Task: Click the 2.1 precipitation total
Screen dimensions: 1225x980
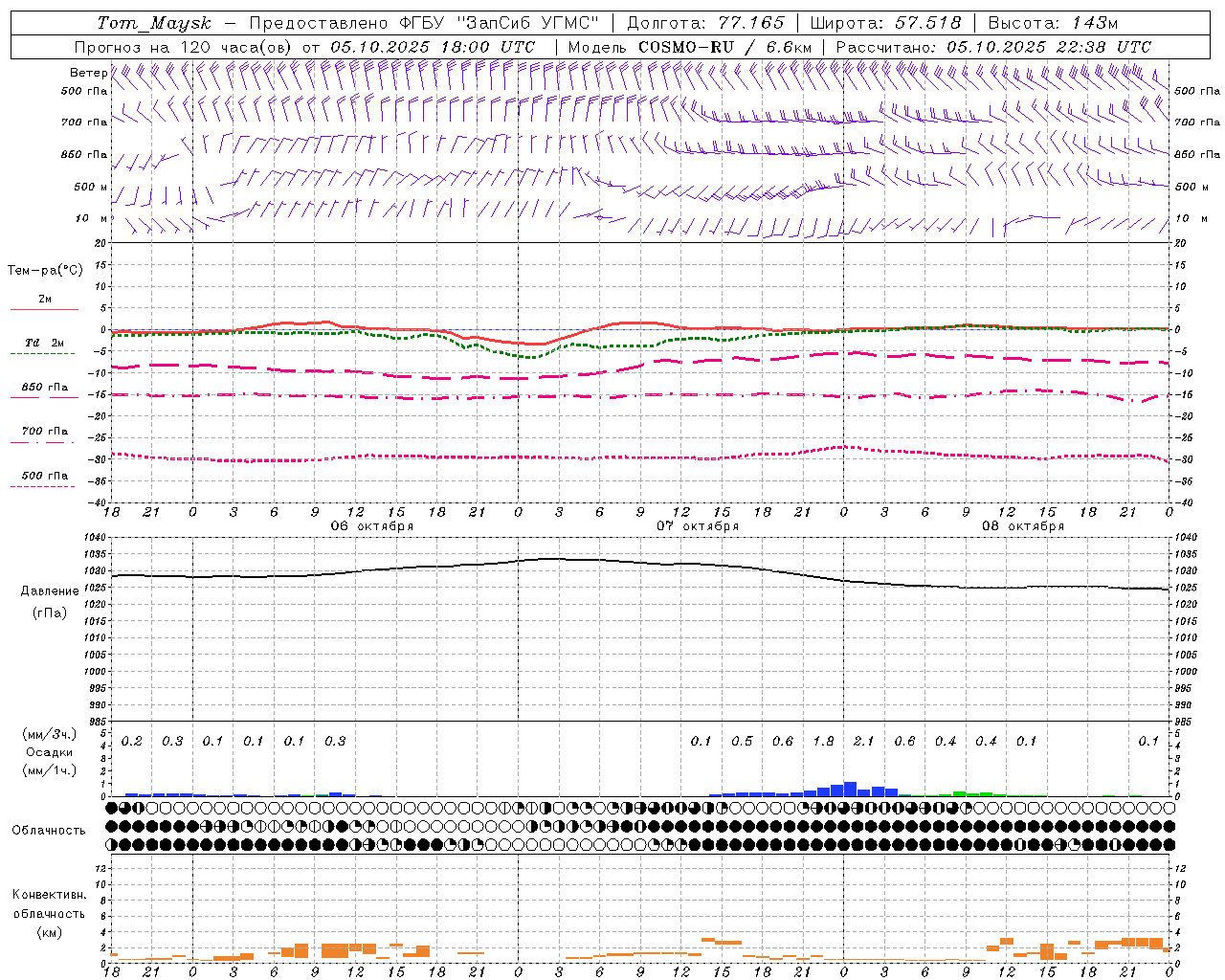Action: tap(863, 741)
